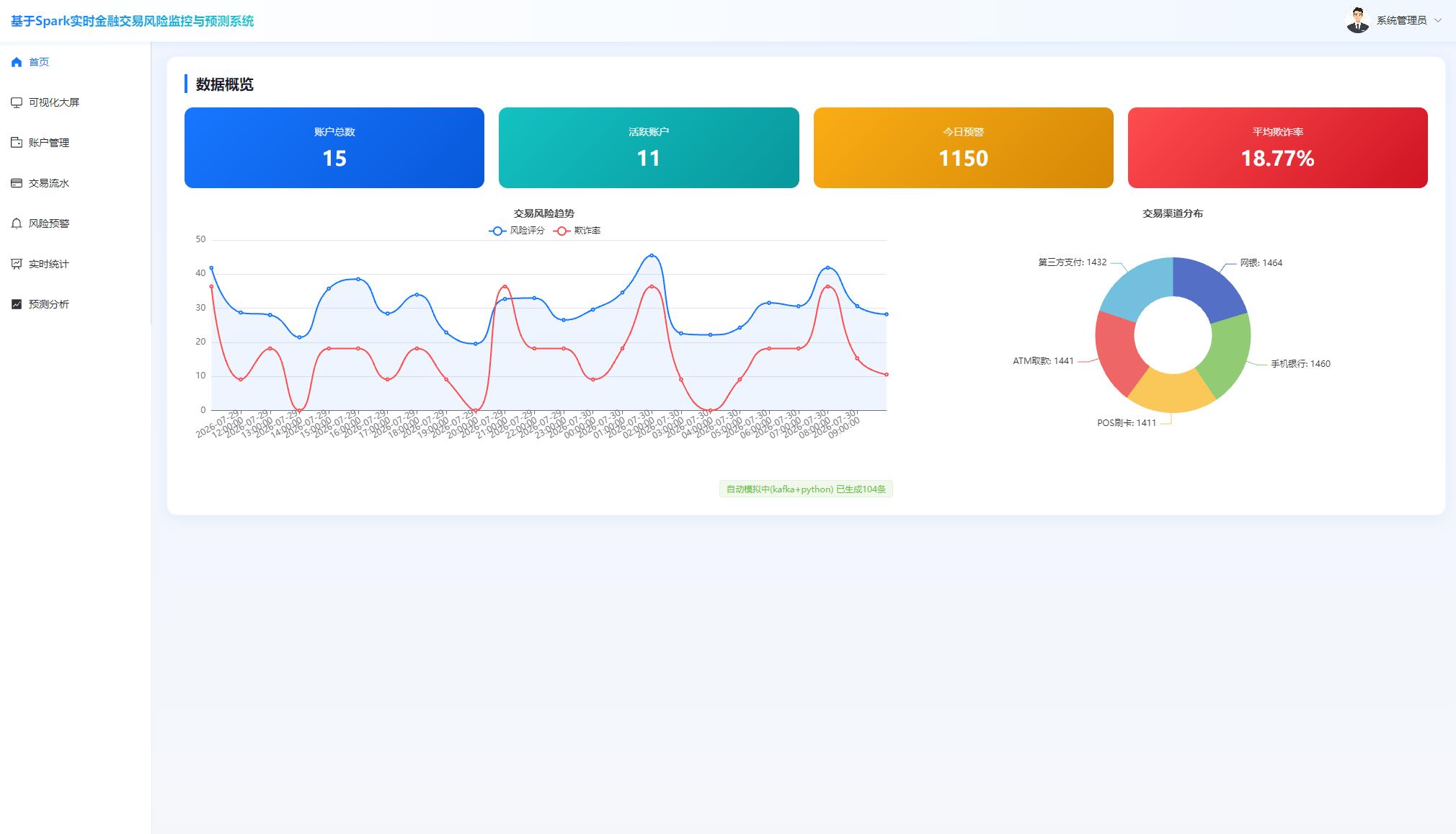
Task: Click the 系统管理员 username text
Action: pyautogui.click(x=1401, y=20)
